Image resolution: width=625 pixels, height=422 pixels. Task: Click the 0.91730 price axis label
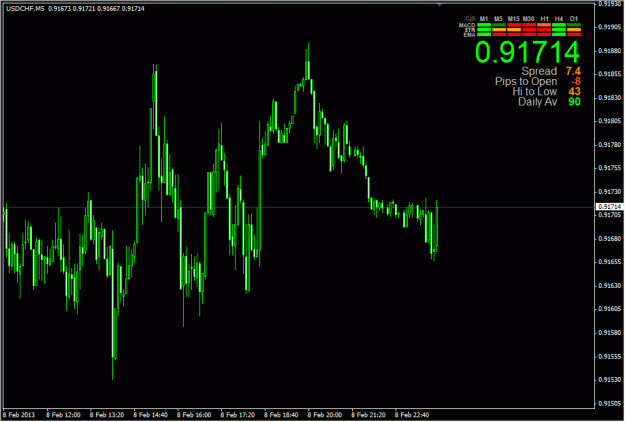(610, 192)
